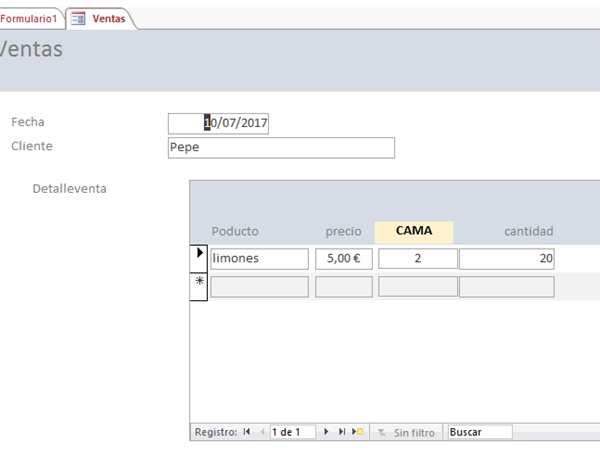Go to next record in navigator
This screenshot has width=600, height=456.
click(x=326, y=432)
